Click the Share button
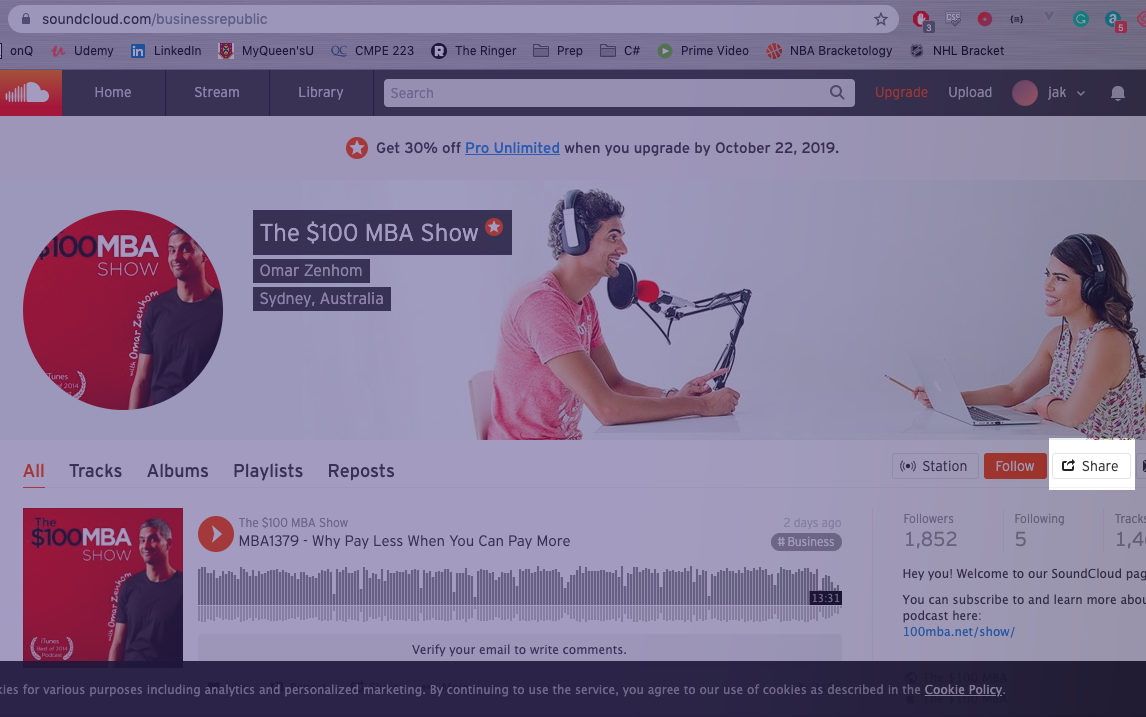The height and width of the screenshot is (717, 1146). [1090, 466]
